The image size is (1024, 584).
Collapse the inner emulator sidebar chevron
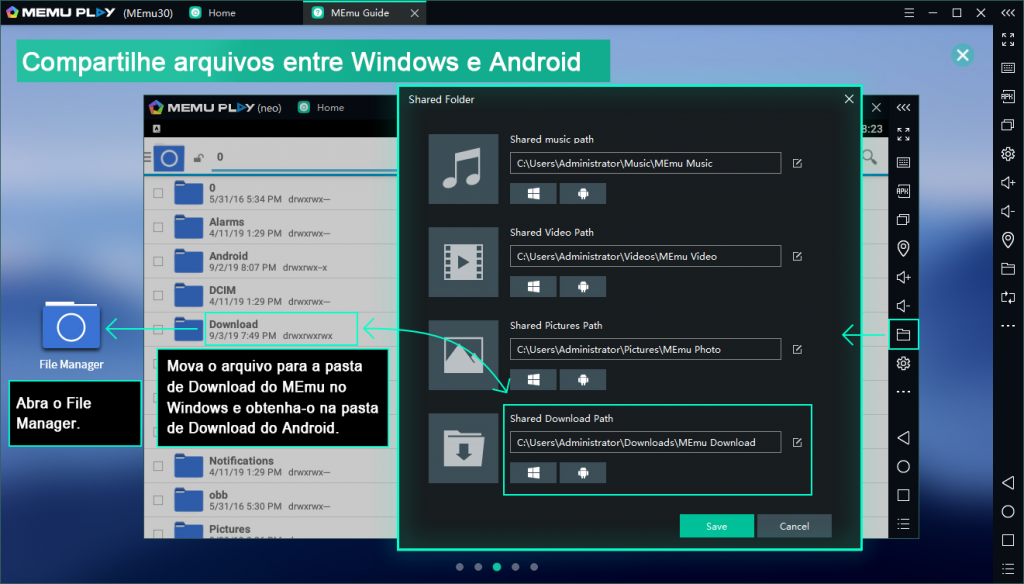903,106
